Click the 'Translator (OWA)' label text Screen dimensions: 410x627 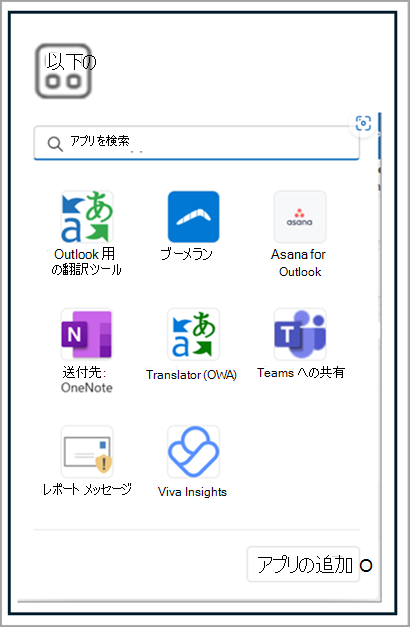191,375
